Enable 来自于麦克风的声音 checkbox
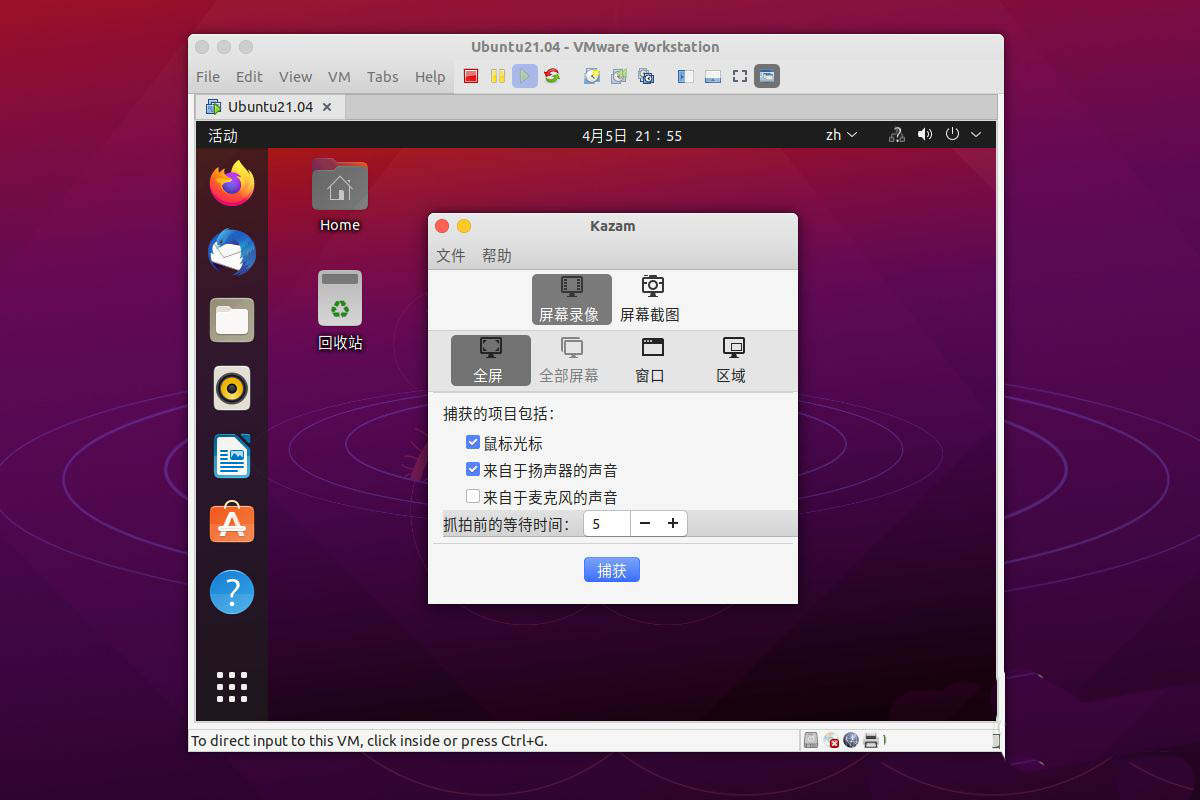The image size is (1200, 800). pos(473,496)
